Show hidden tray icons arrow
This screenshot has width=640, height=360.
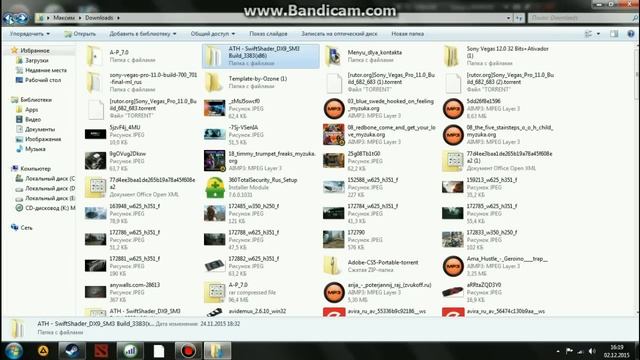(558, 351)
